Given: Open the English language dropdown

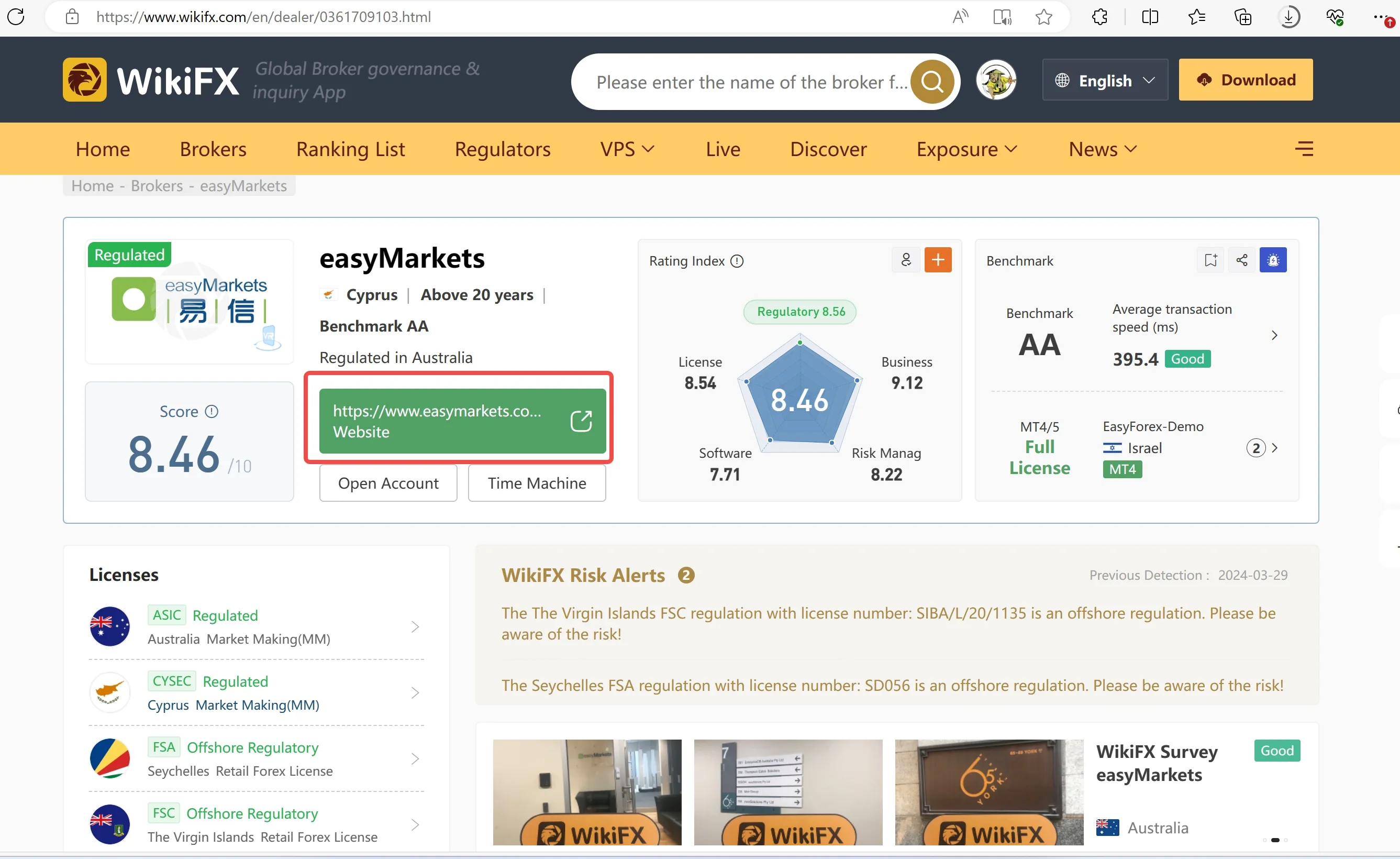Looking at the screenshot, I should pos(1105,80).
